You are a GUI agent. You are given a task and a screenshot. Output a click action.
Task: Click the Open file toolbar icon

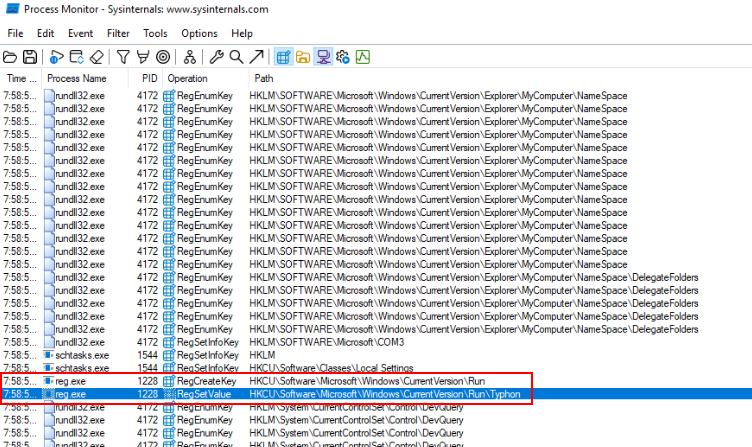tap(10, 57)
